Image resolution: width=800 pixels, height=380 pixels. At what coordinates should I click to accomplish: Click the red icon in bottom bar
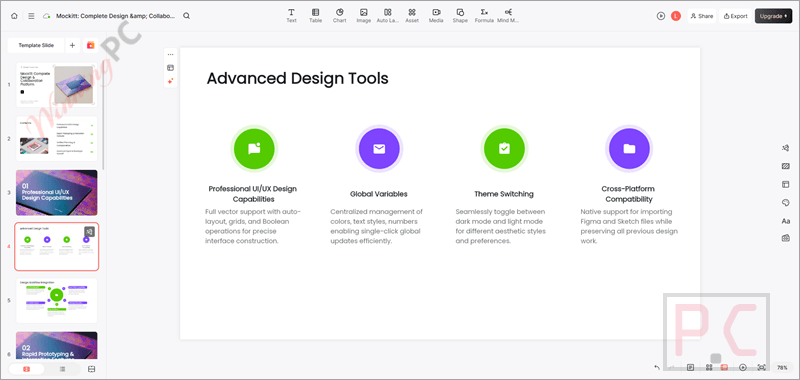[x=724, y=367]
